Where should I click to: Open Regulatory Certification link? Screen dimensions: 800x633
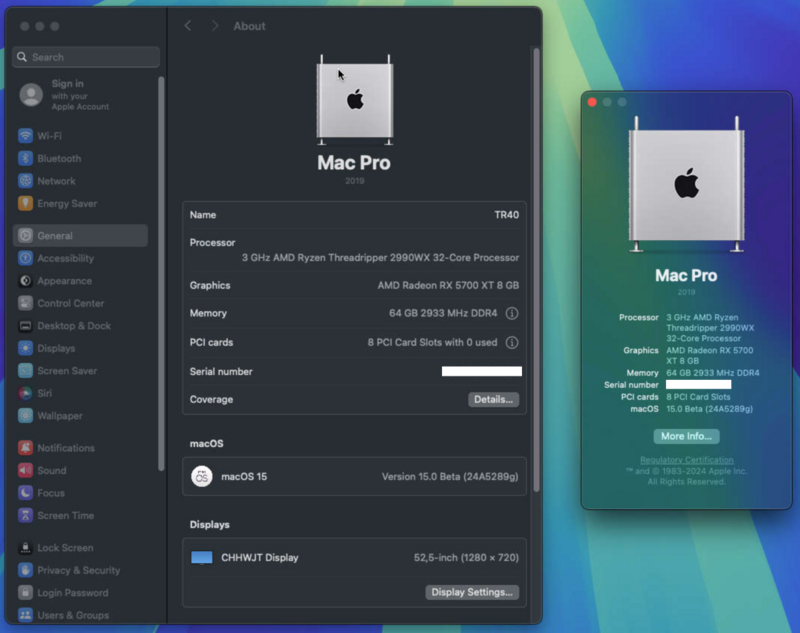coord(686,460)
